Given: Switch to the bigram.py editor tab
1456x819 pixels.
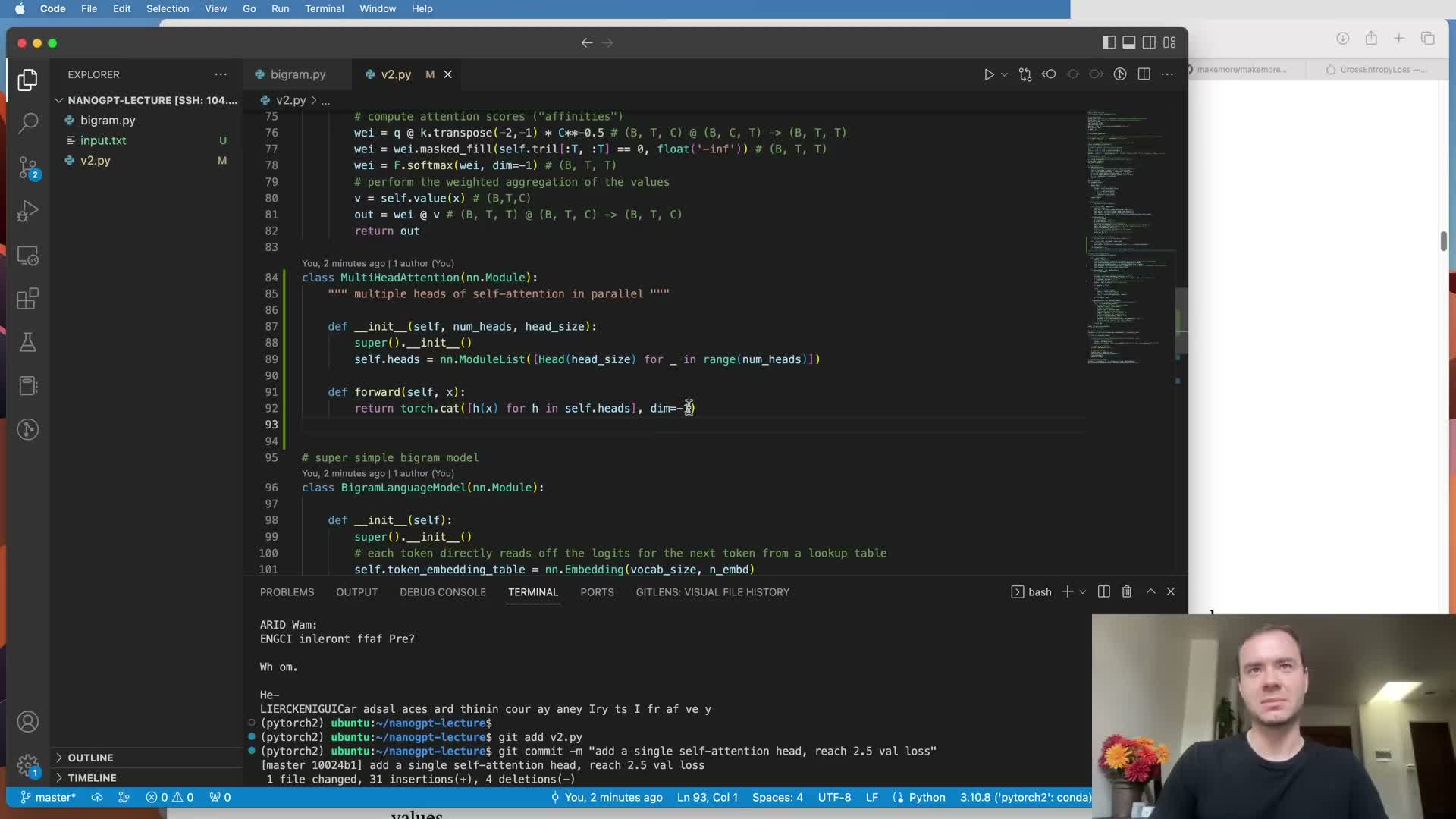Looking at the screenshot, I should coord(297,74).
